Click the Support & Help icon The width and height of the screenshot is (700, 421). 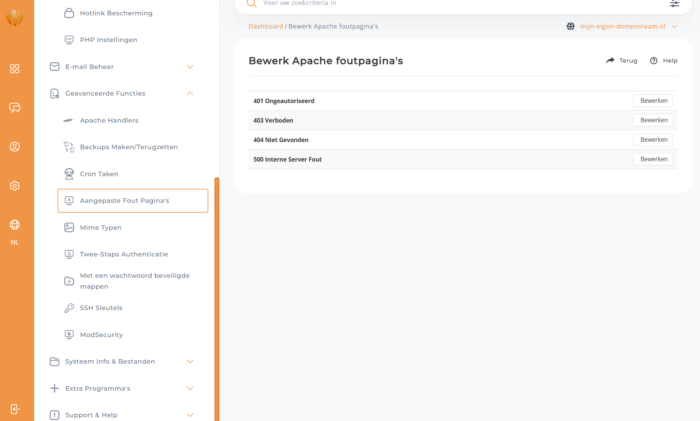[54, 415]
